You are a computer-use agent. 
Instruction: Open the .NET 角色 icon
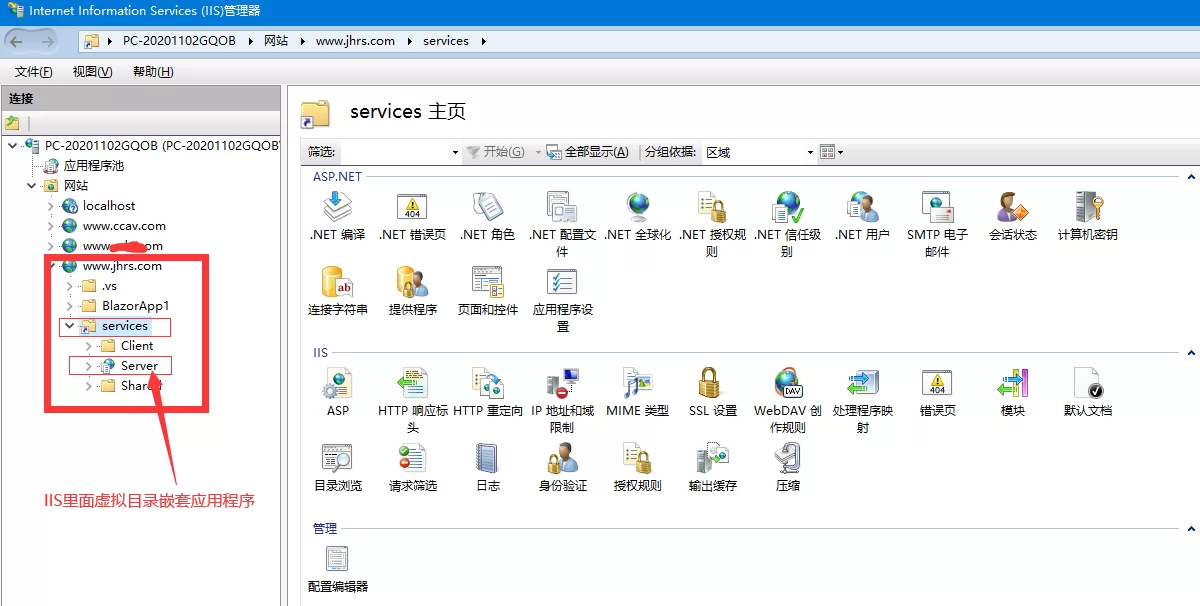[x=487, y=207]
